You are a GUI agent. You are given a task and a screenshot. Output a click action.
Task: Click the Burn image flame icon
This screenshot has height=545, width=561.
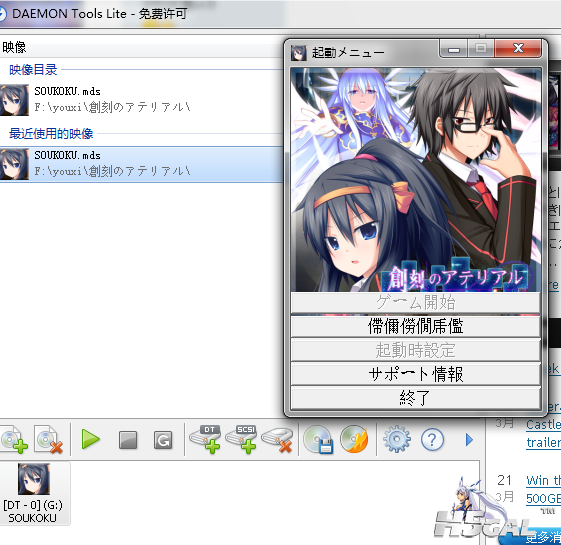[x=354, y=439]
